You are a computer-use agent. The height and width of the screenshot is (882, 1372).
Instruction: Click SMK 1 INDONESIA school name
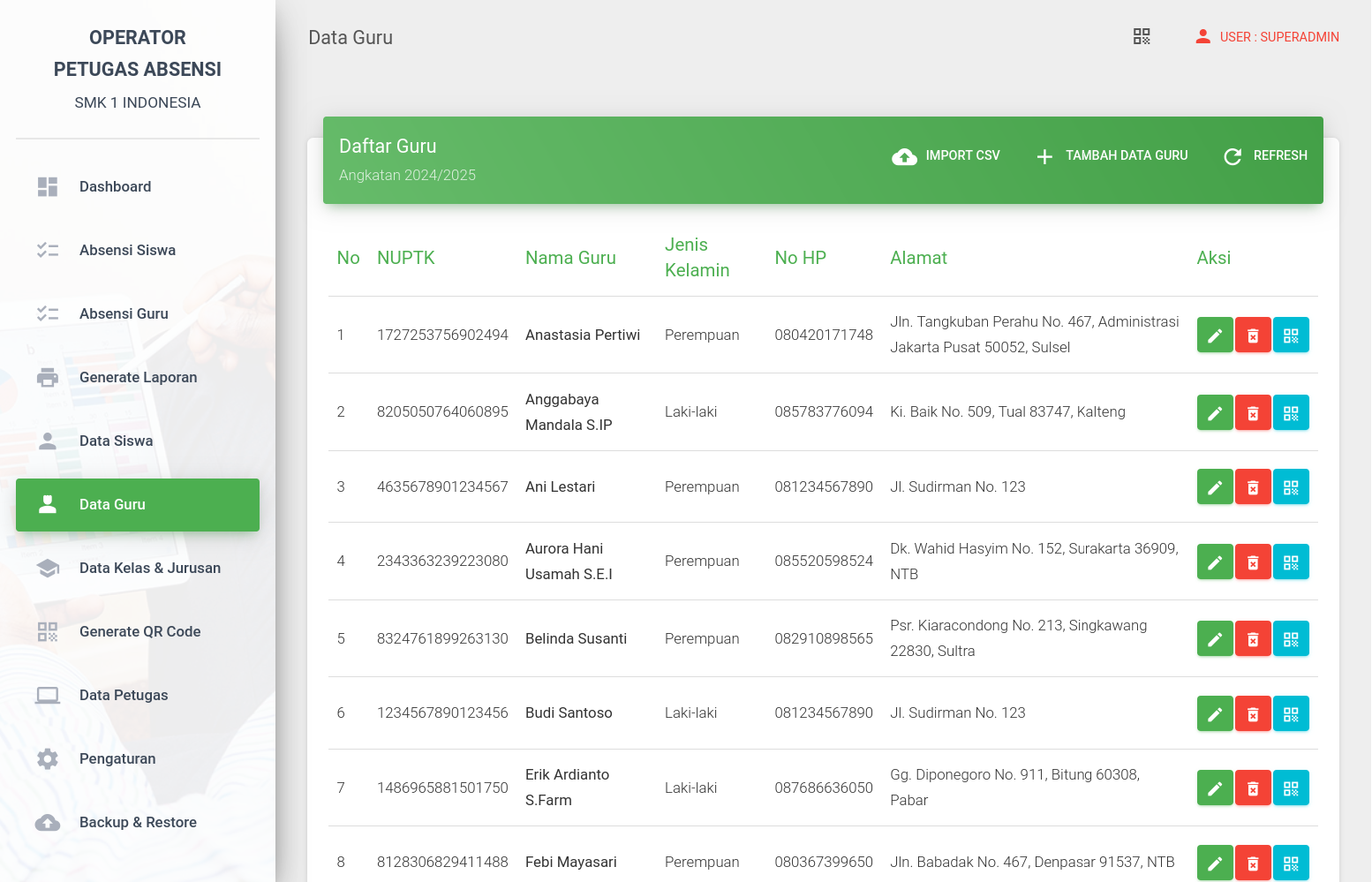(x=138, y=102)
